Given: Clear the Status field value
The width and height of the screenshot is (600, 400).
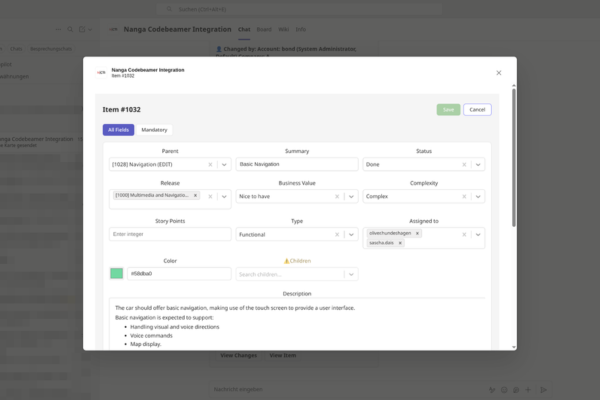Looking at the screenshot, I should (x=464, y=165).
